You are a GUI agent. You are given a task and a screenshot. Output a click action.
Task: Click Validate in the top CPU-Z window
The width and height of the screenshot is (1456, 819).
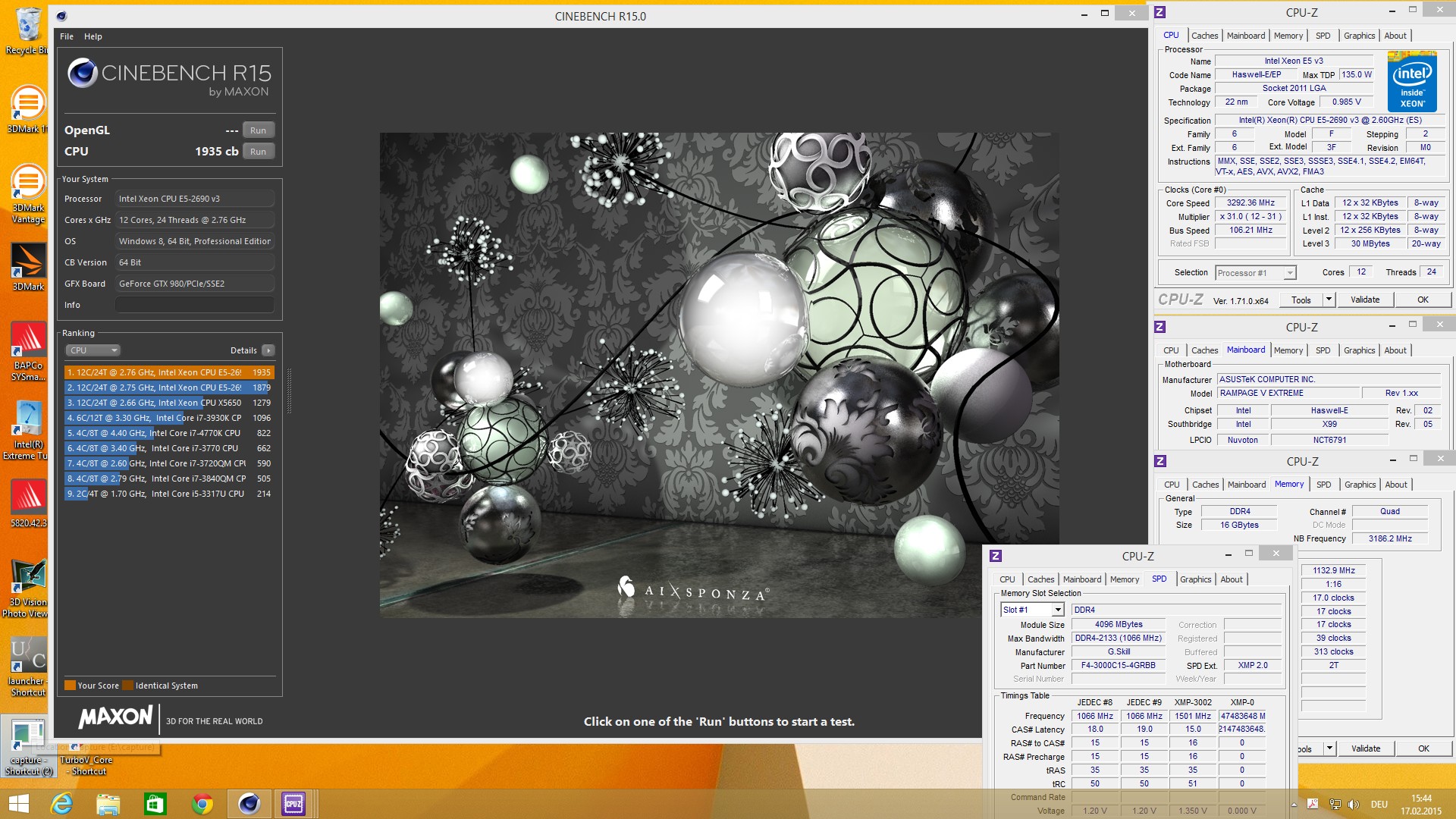pos(1365,300)
